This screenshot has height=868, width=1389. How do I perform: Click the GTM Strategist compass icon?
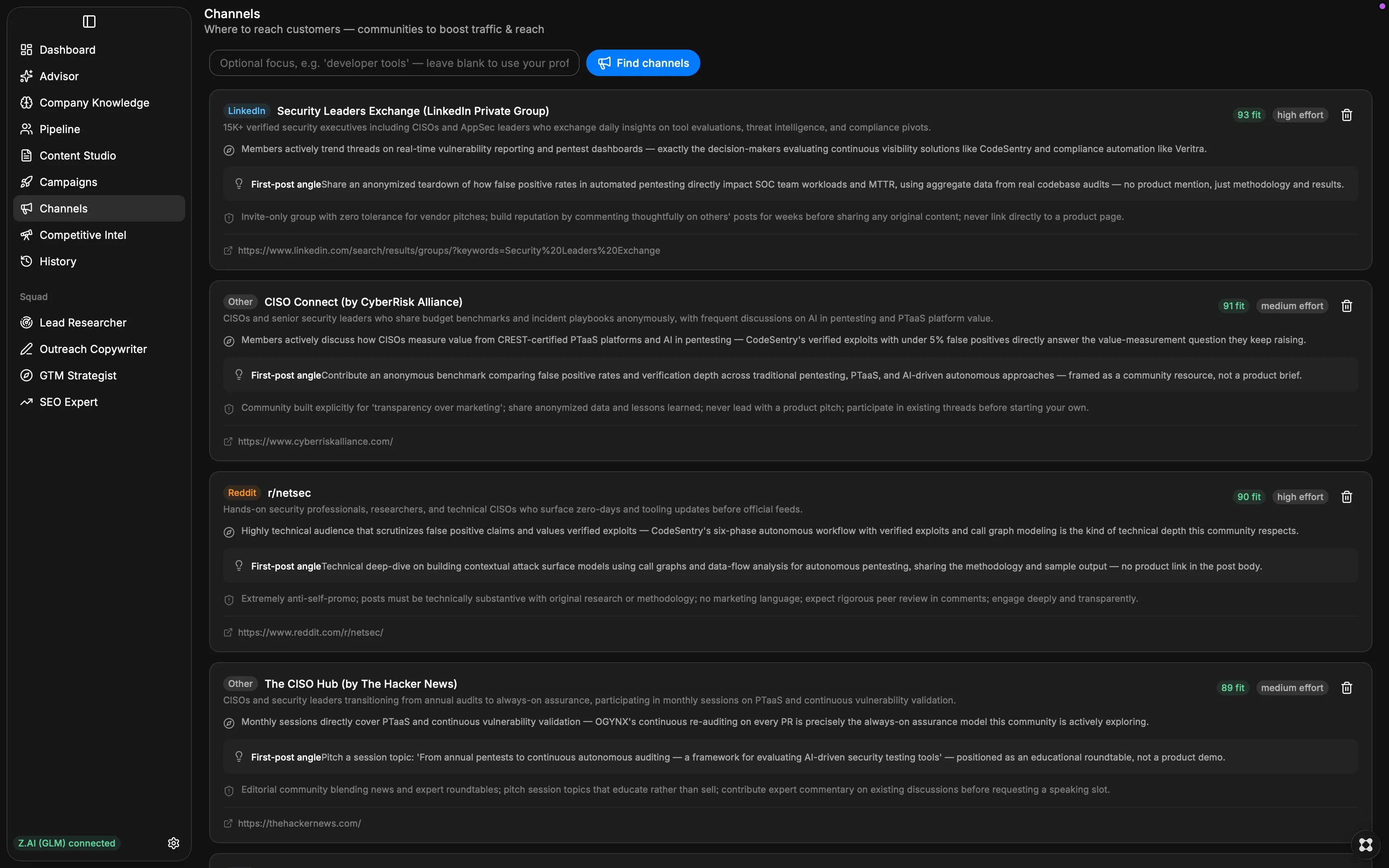[x=26, y=375]
